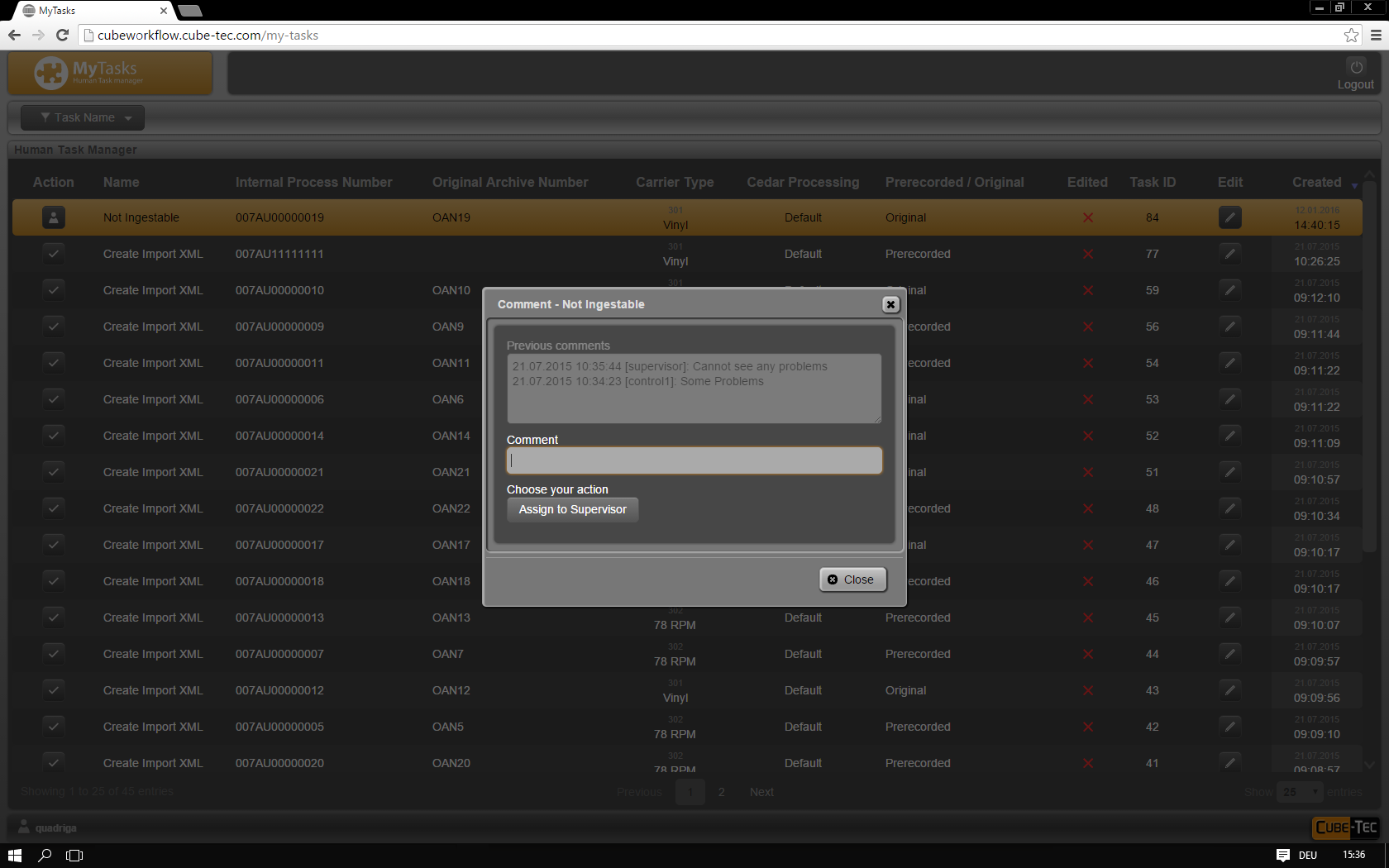Viewport: 1389px width, 868px height.
Task: Toggle checkmark for process 007AU00000012
Action: 53,690
